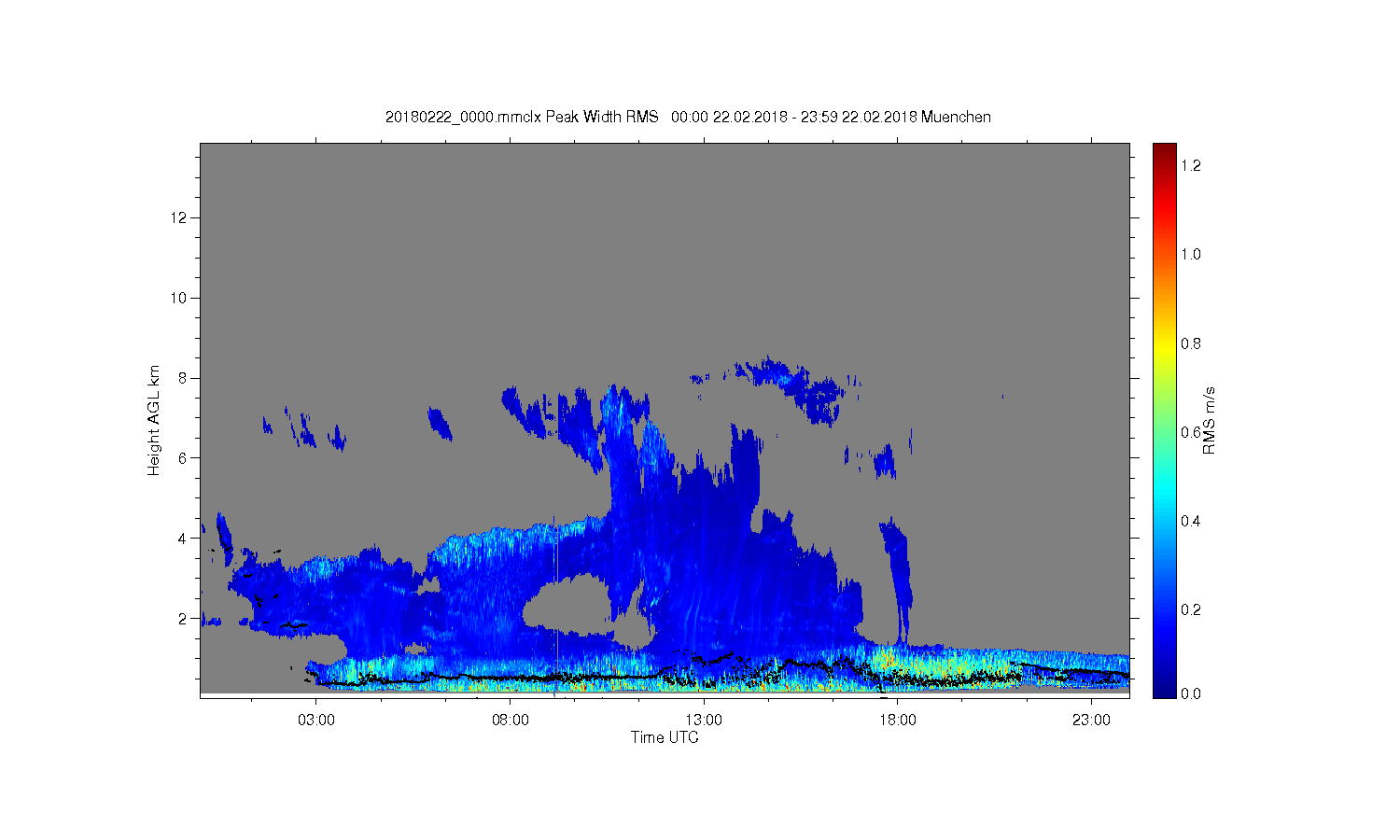The image size is (1400, 840).
Task: Click the height tick label '4'
Action: 183,538
